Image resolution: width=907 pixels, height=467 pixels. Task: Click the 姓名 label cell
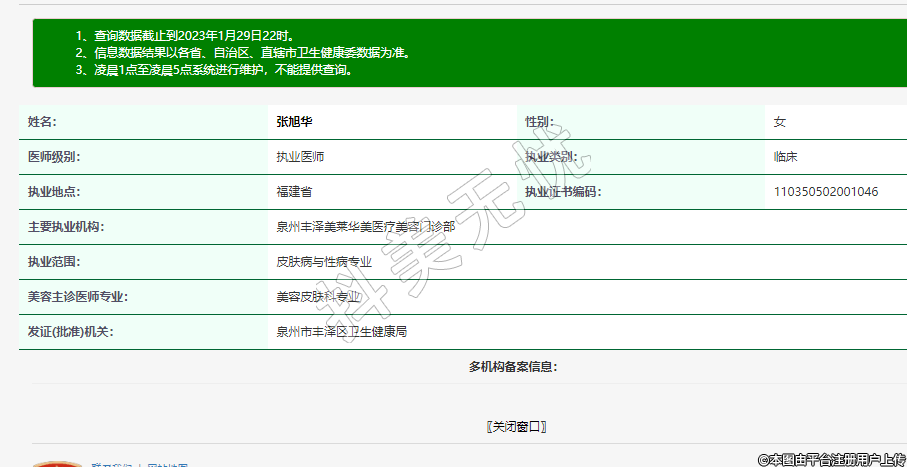pyautogui.click(x=42, y=122)
